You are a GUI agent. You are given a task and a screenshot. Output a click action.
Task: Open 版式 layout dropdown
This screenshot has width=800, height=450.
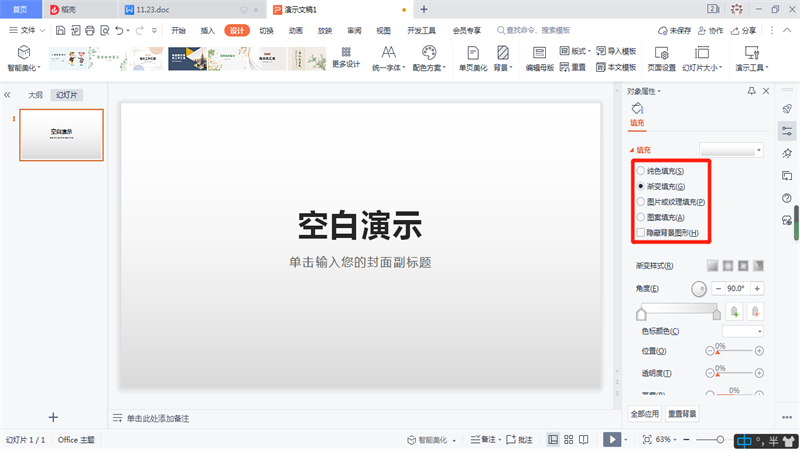coord(575,51)
